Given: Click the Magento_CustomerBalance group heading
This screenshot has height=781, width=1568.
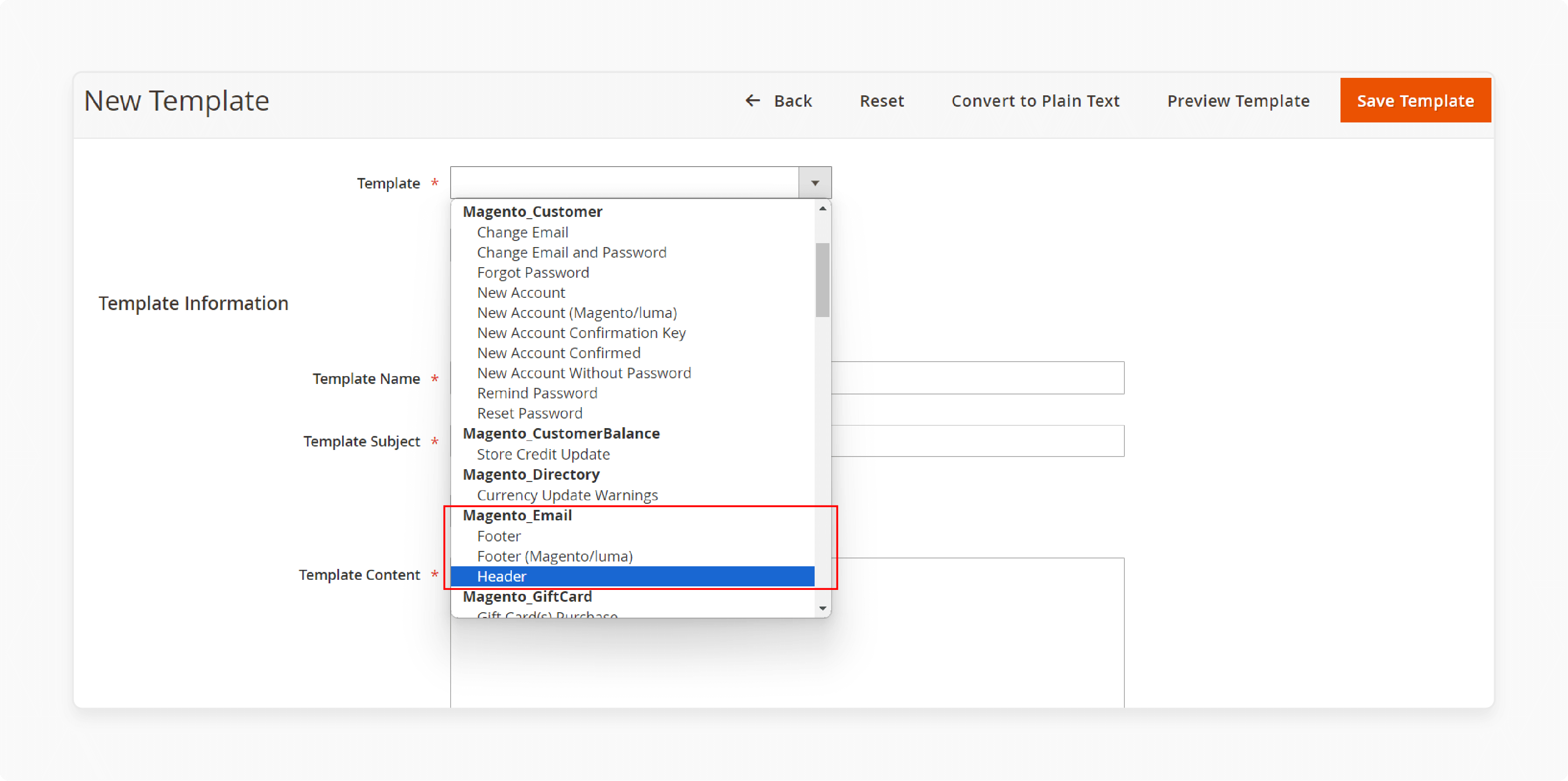Looking at the screenshot, I should point(560,433).
